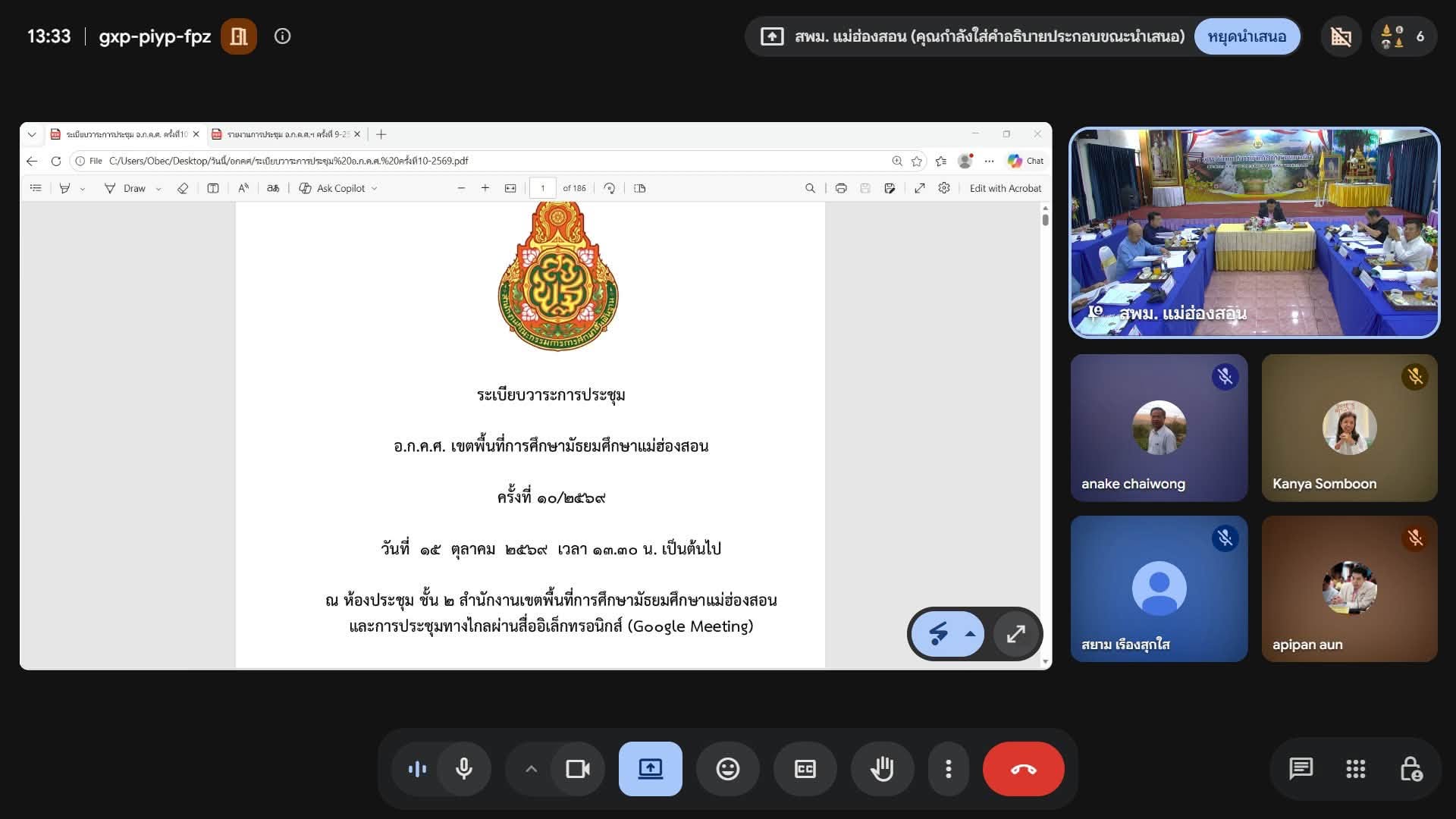The image size is (1456, 819).
Task: Open the meeting details info icon
Action: 282,36
